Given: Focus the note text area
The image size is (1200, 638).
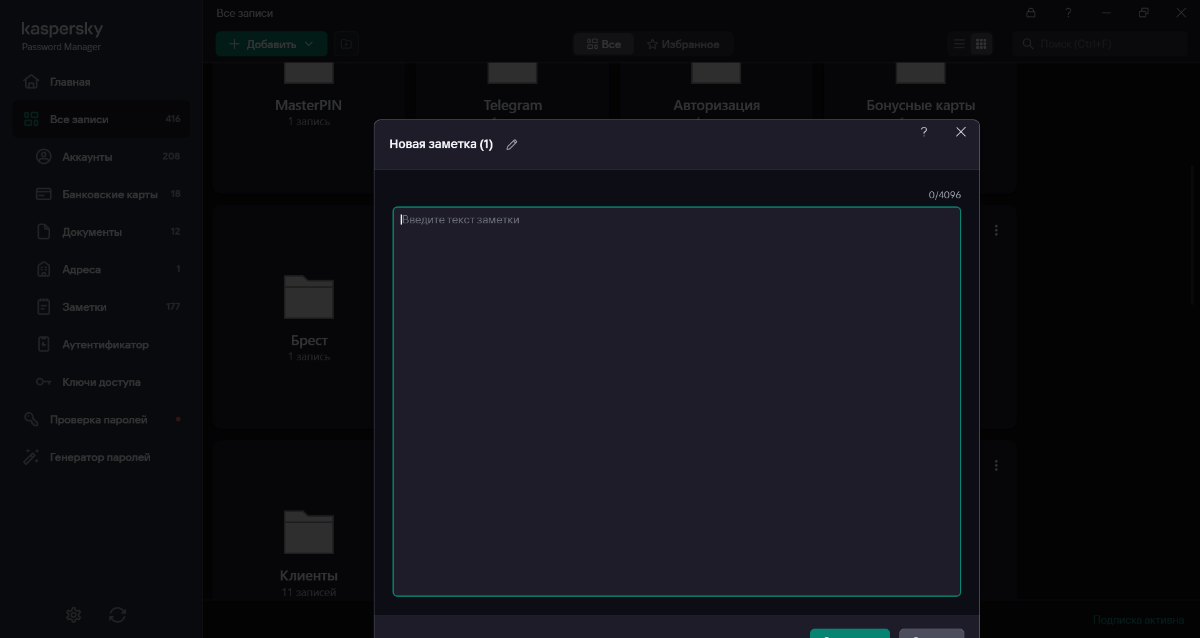Looking at the screenshot, I should point(677,401).
